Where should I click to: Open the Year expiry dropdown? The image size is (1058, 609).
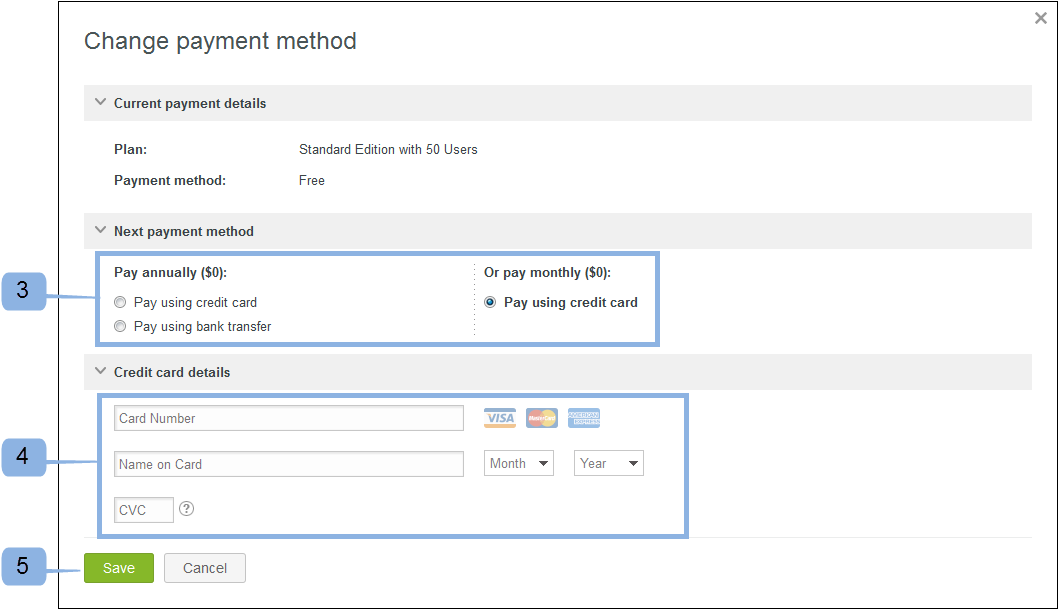point(608,463)
